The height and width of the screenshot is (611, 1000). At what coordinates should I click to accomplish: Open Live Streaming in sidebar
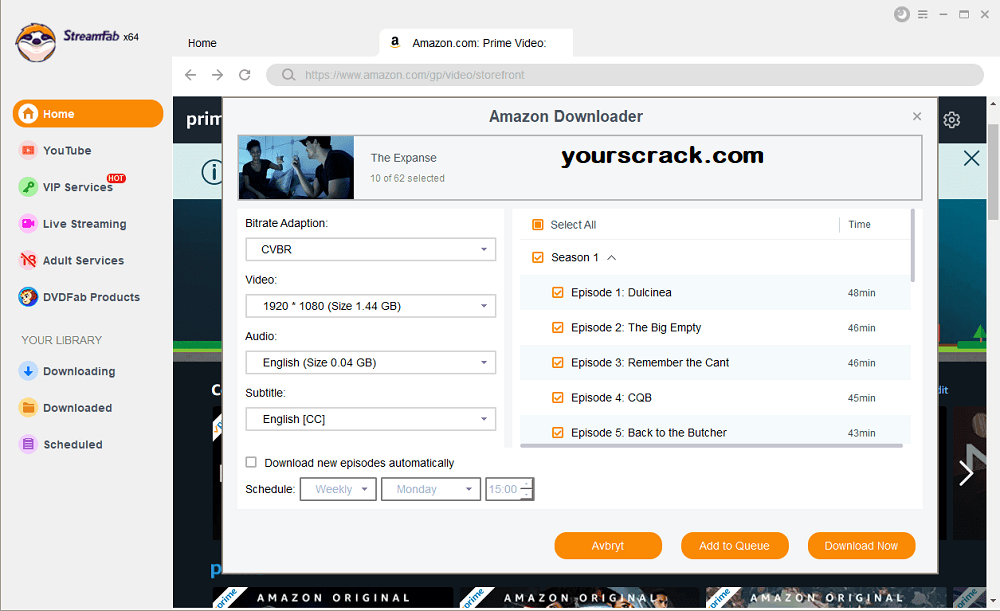[x=85, y=224]
